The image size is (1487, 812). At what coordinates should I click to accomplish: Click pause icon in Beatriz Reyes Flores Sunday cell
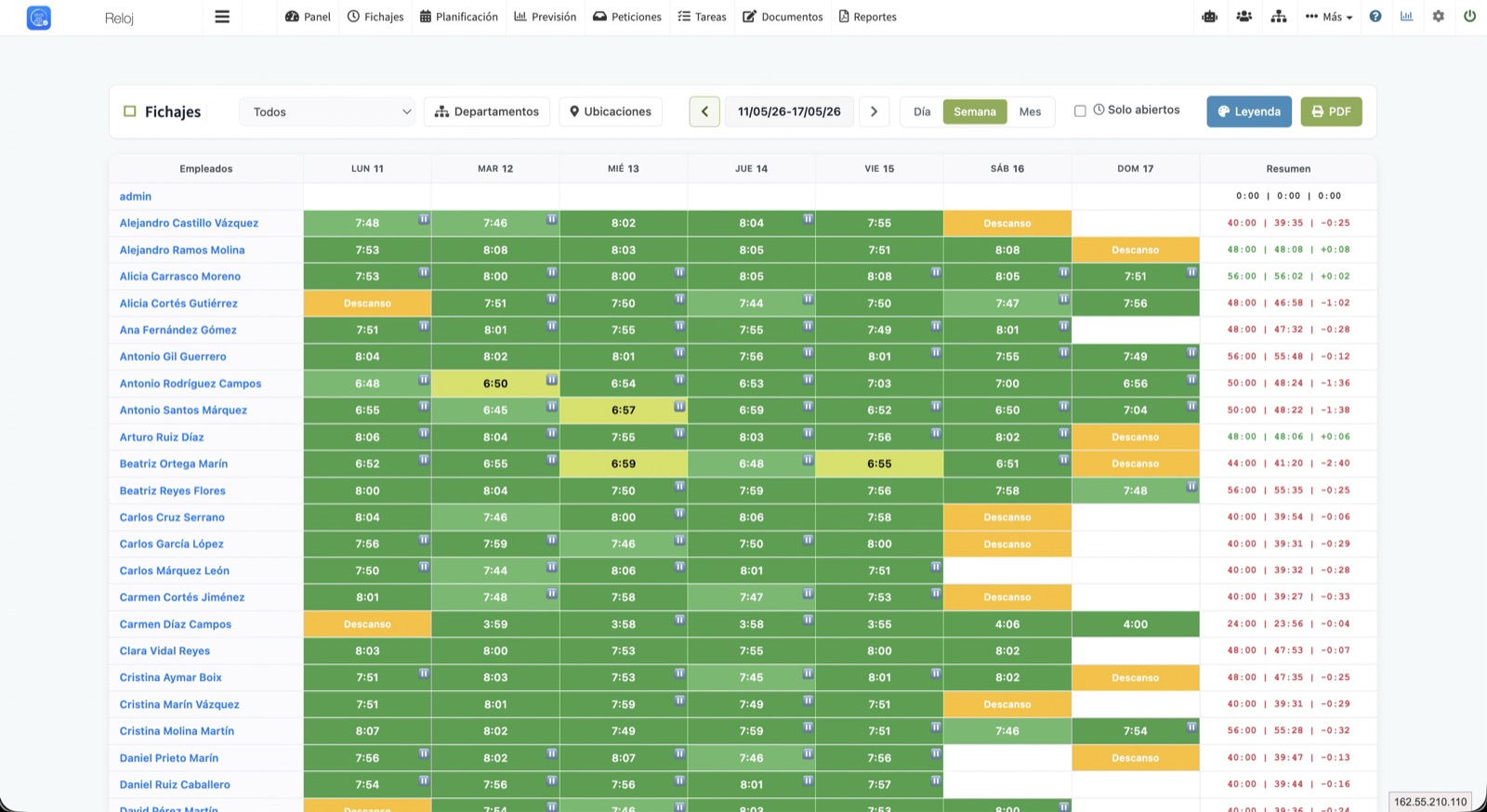tap(1191, 487)
